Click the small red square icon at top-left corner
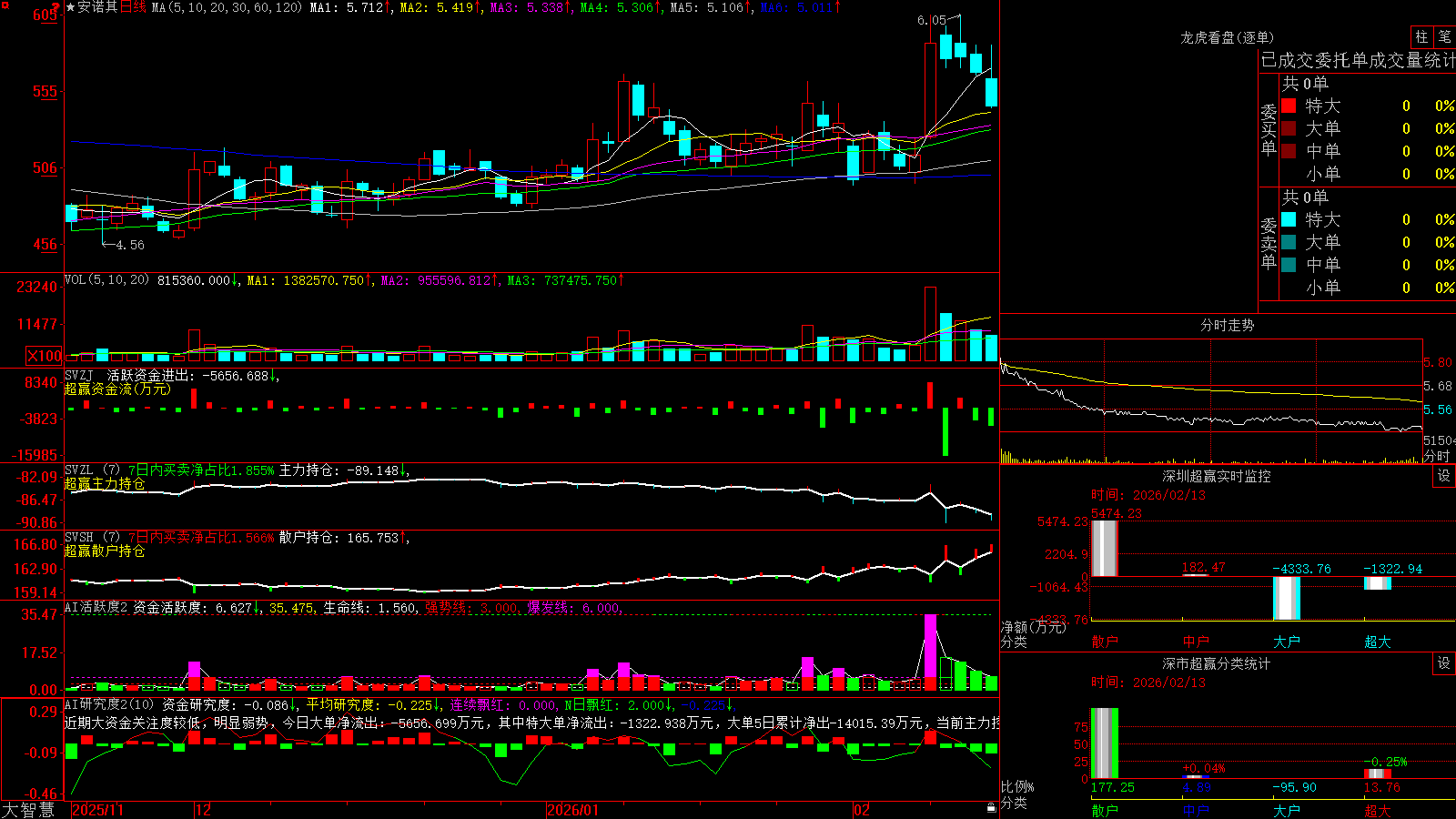Viewport: 1456px width, 819px height. [x=4, y=5]
